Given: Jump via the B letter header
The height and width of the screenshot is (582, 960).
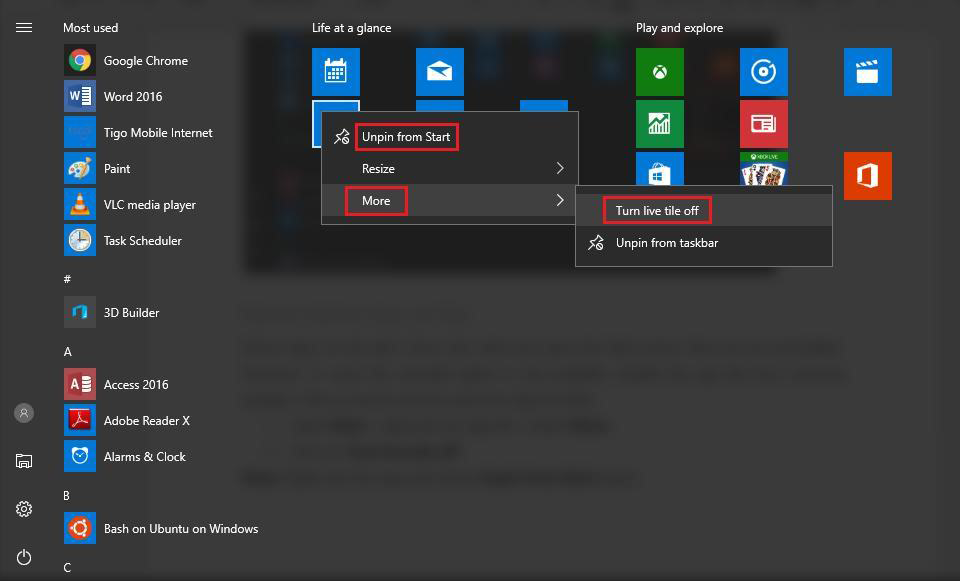Looking at the screenshot, I should pyautogui.click(x=67, y=496).
